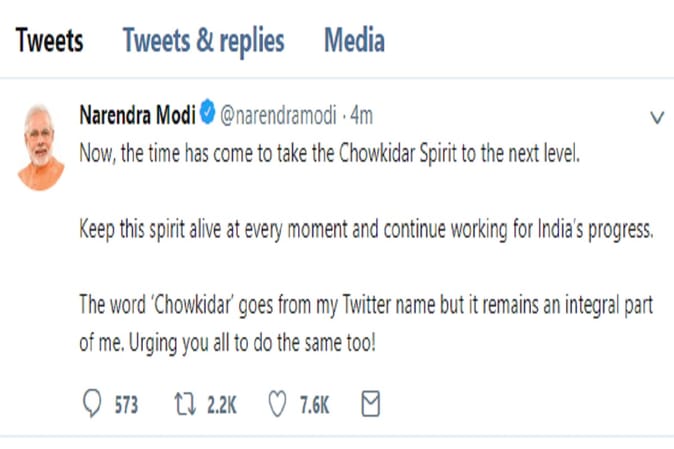Image resolution: width=674 pixels, height=449 pixels.
Task: Click the blue verified badge
Action: pos(206,116)
